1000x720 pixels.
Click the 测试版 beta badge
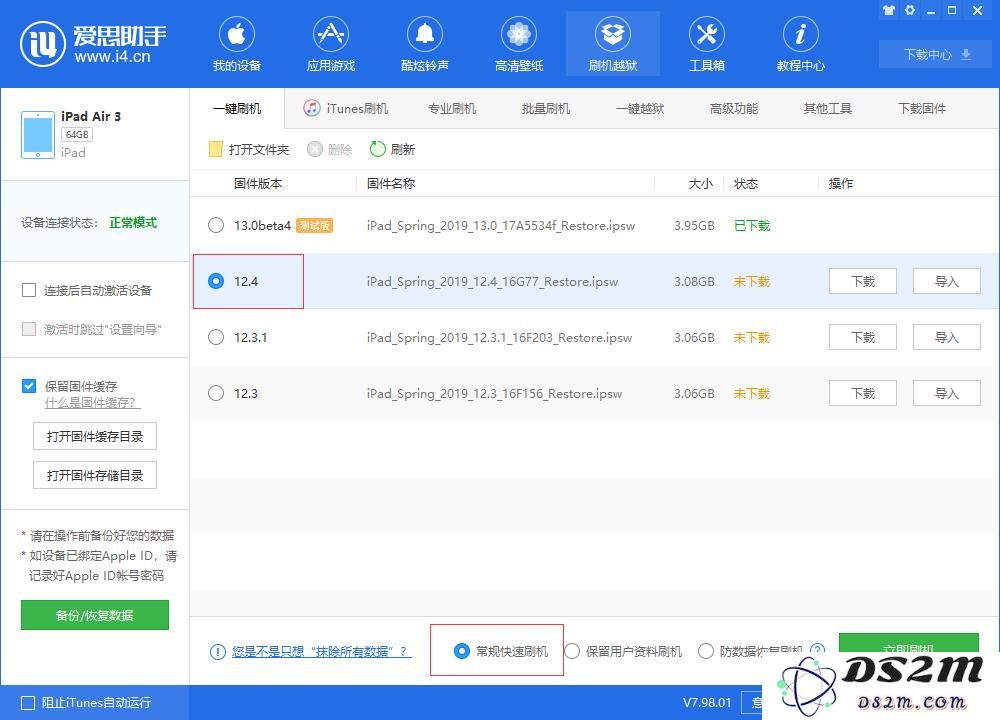tap(314, 226)
